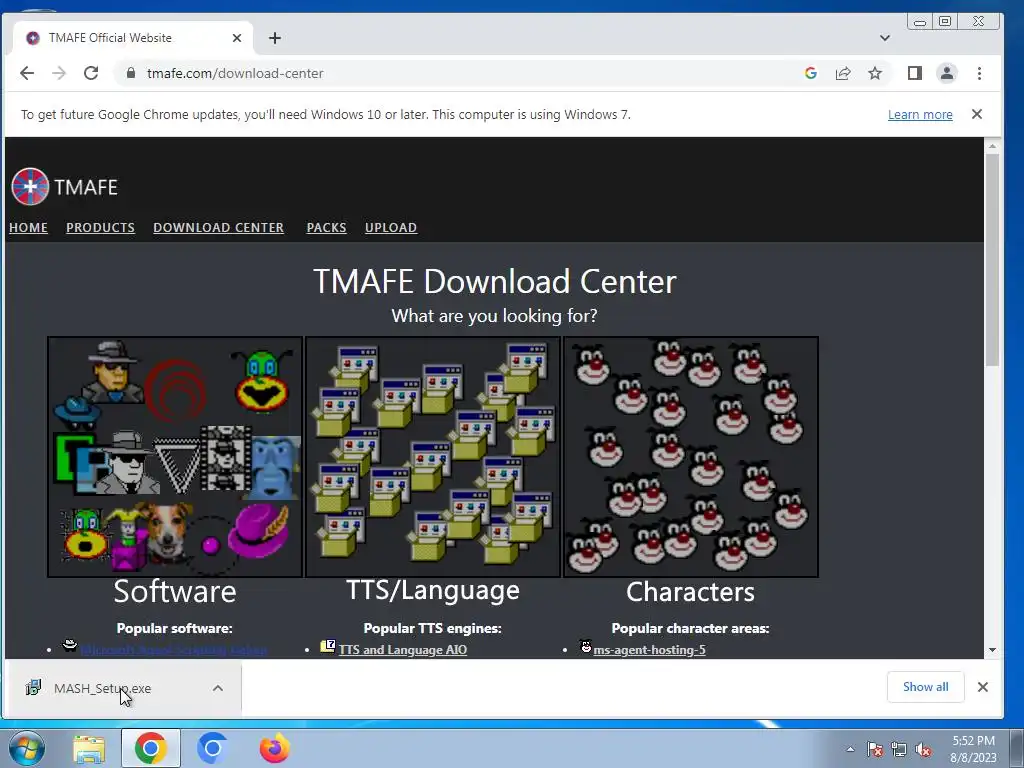1024x768 pixels.
Task: Dismiss the Chrome update notification bar
Action: click(x=976, y=114)
